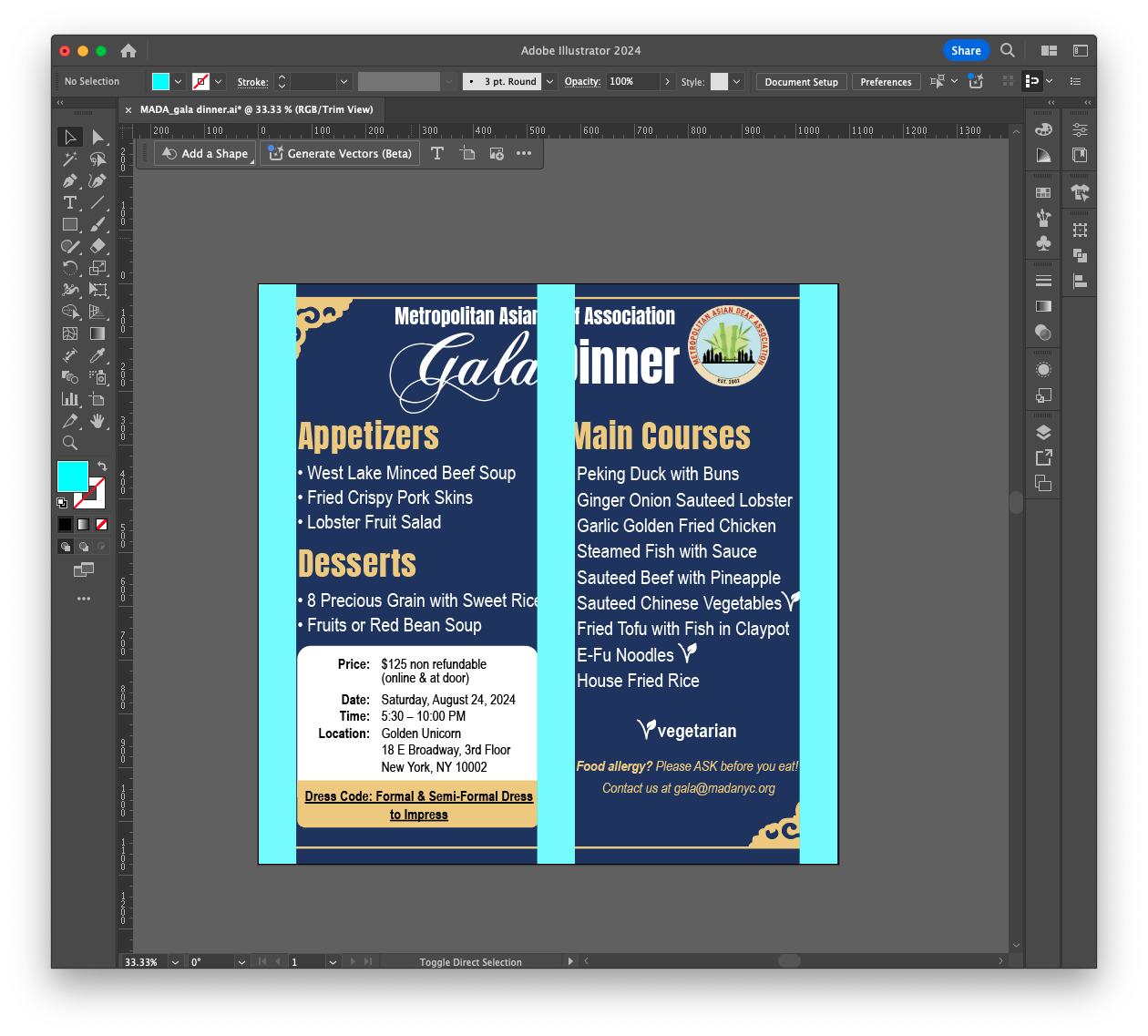Select the Shape Builder tool
Screen dimensions: 1148x1036
click(70, 312)
